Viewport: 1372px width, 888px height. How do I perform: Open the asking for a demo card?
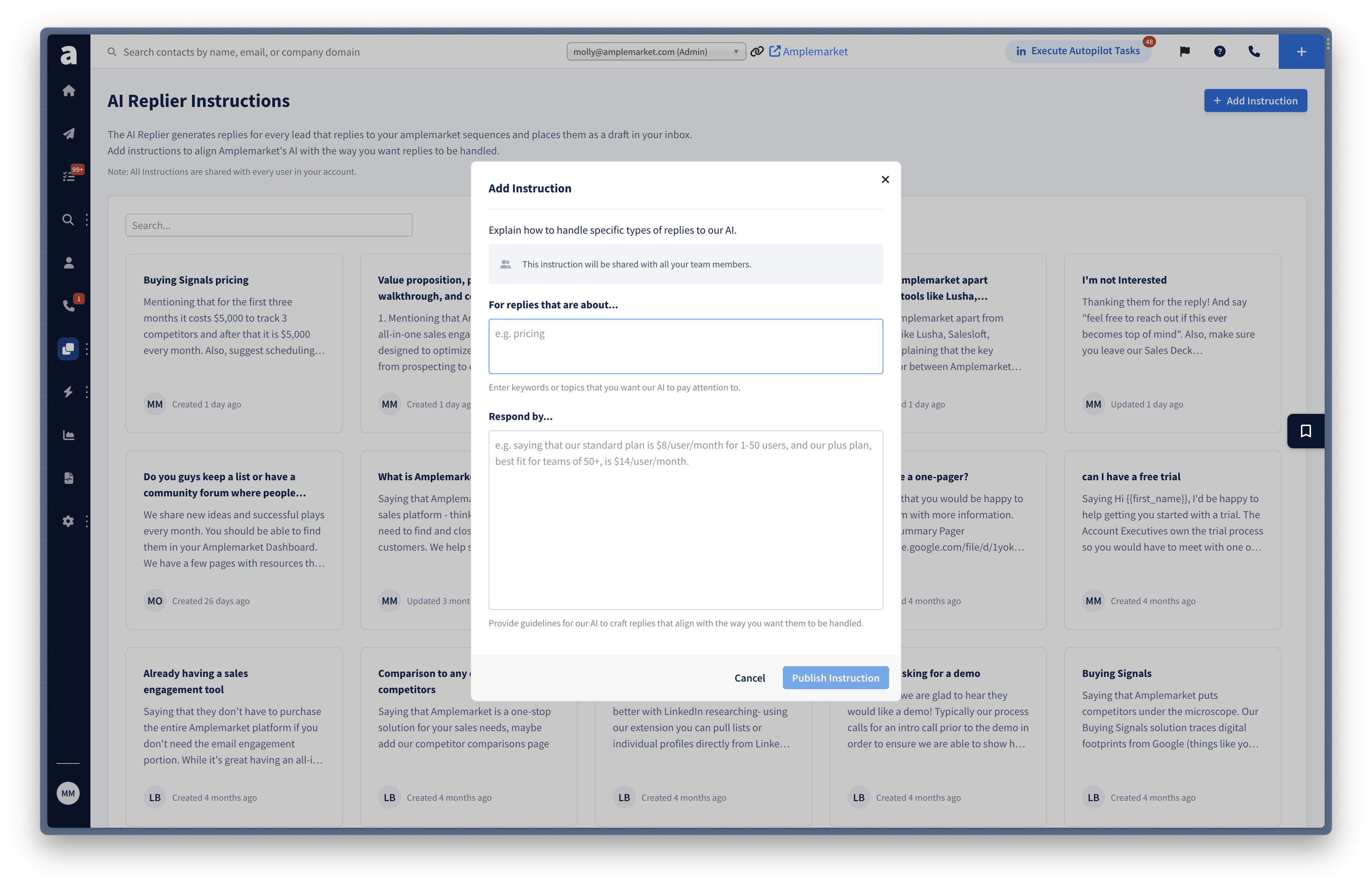(938, 737)
